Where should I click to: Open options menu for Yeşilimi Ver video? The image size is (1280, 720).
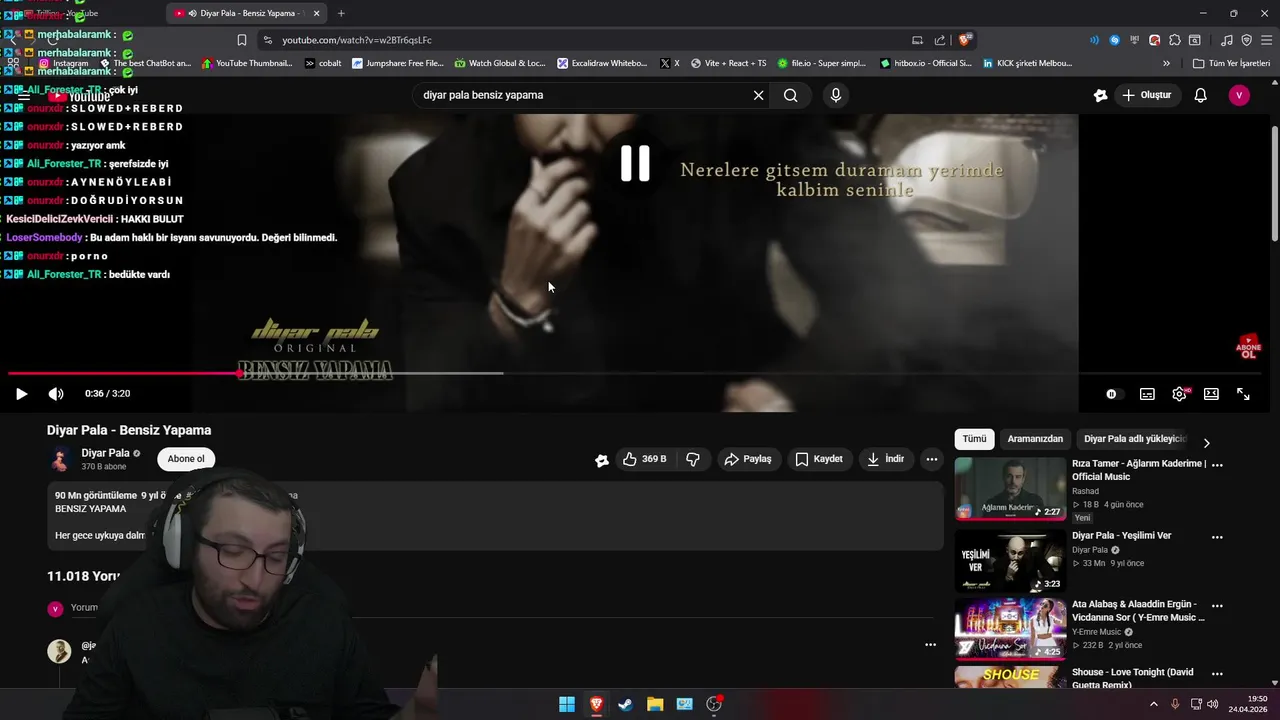pyautogui.click(x=1217, y=537)
